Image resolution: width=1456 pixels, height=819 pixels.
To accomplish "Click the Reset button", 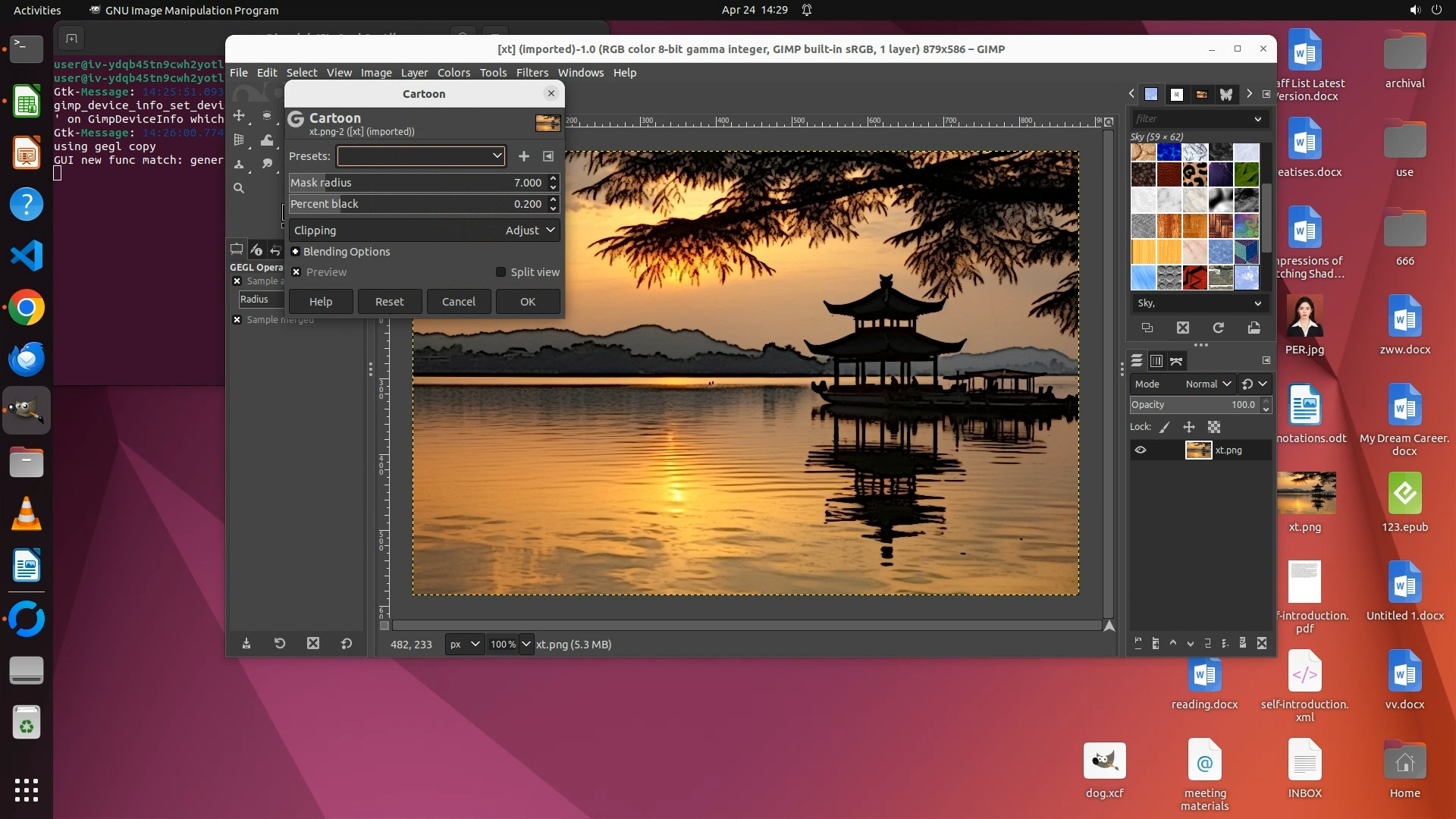I will point(389,302).
